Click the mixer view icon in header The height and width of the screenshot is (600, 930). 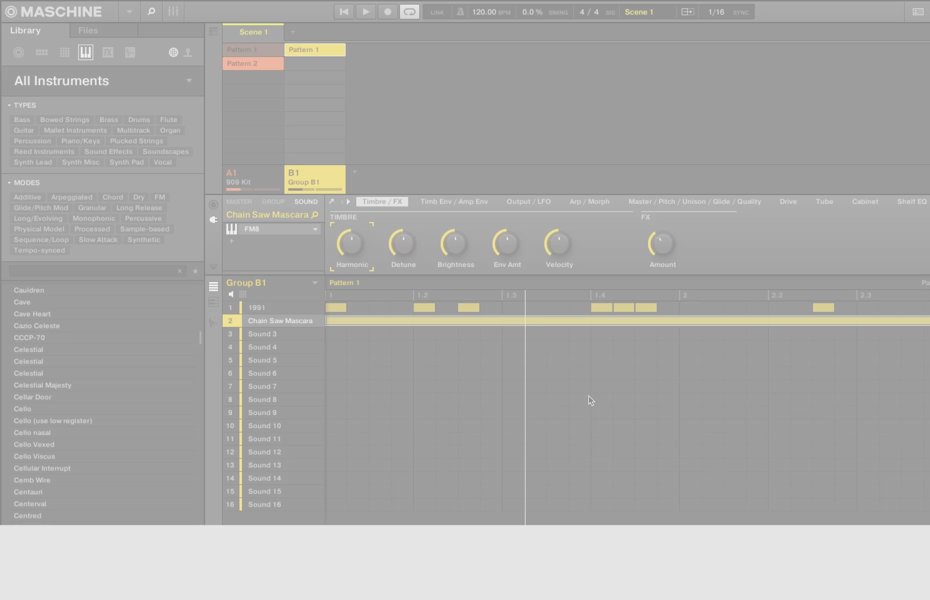point(173,12)
